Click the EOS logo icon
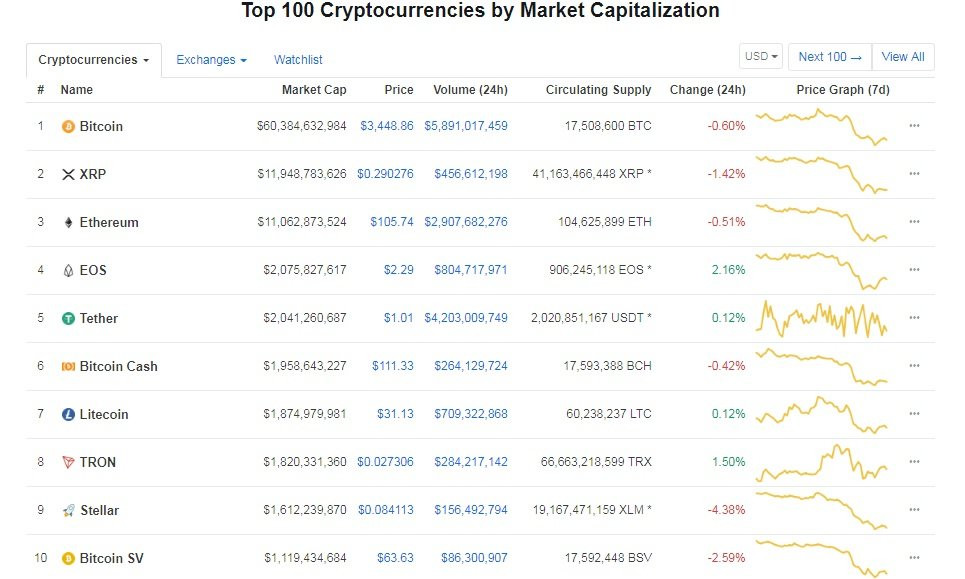Viewport: 965px width, 579px height. tap(68, 271)
